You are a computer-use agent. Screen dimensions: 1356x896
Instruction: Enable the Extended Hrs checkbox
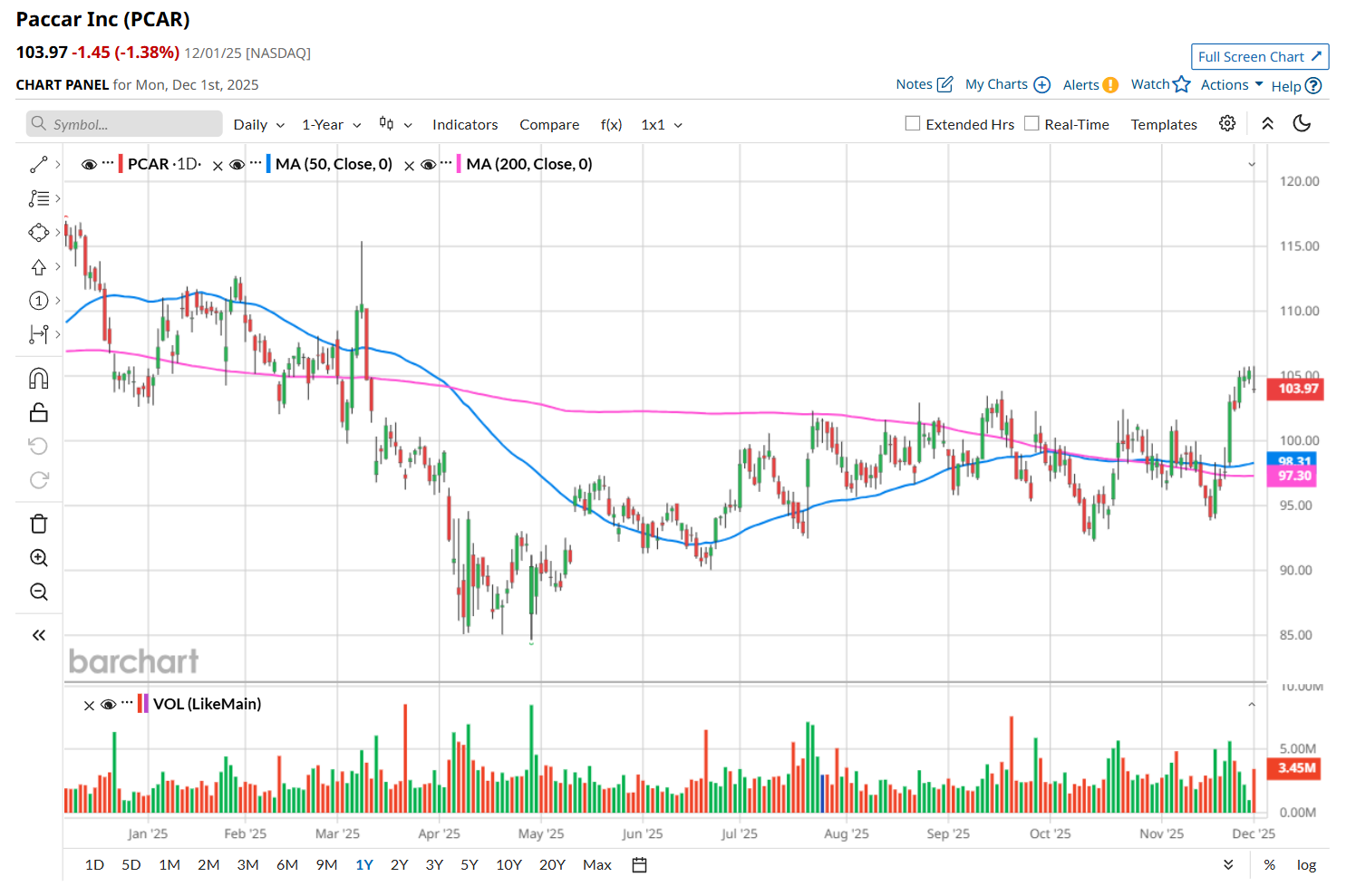click(x=913, y=123)
